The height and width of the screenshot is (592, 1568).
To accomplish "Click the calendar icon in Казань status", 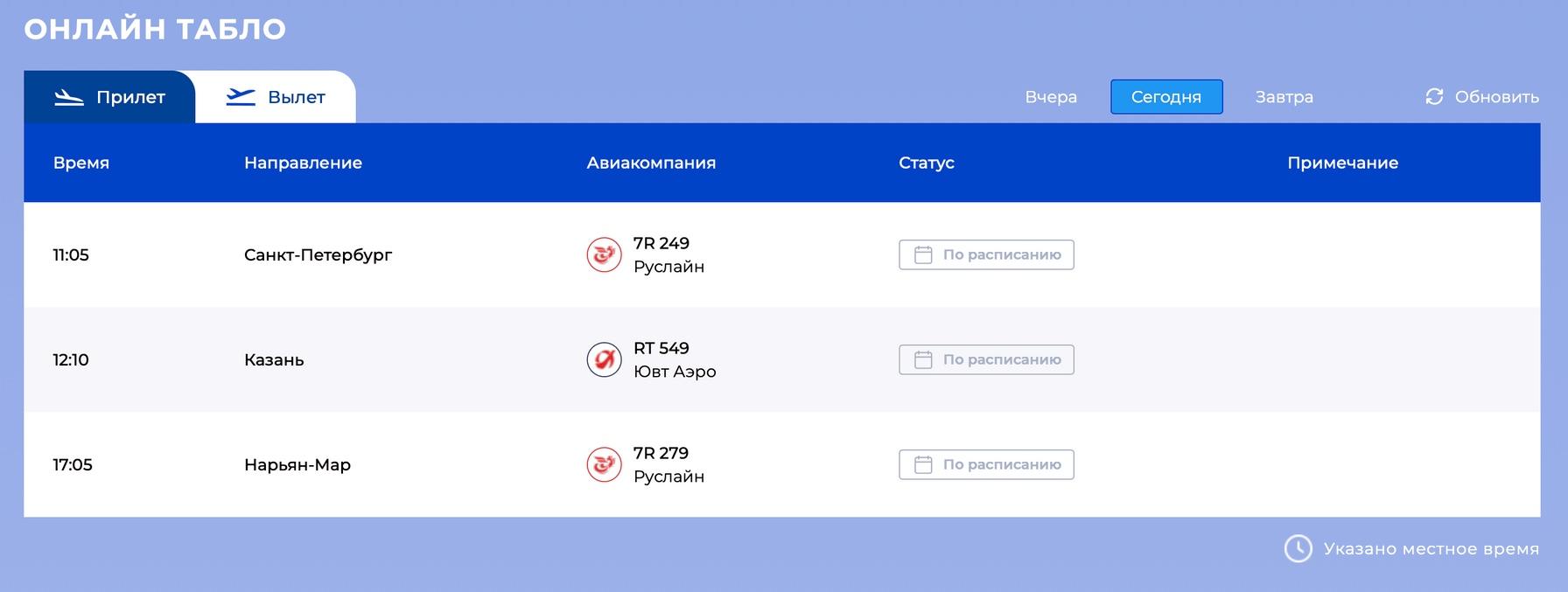I will (923, 359).
